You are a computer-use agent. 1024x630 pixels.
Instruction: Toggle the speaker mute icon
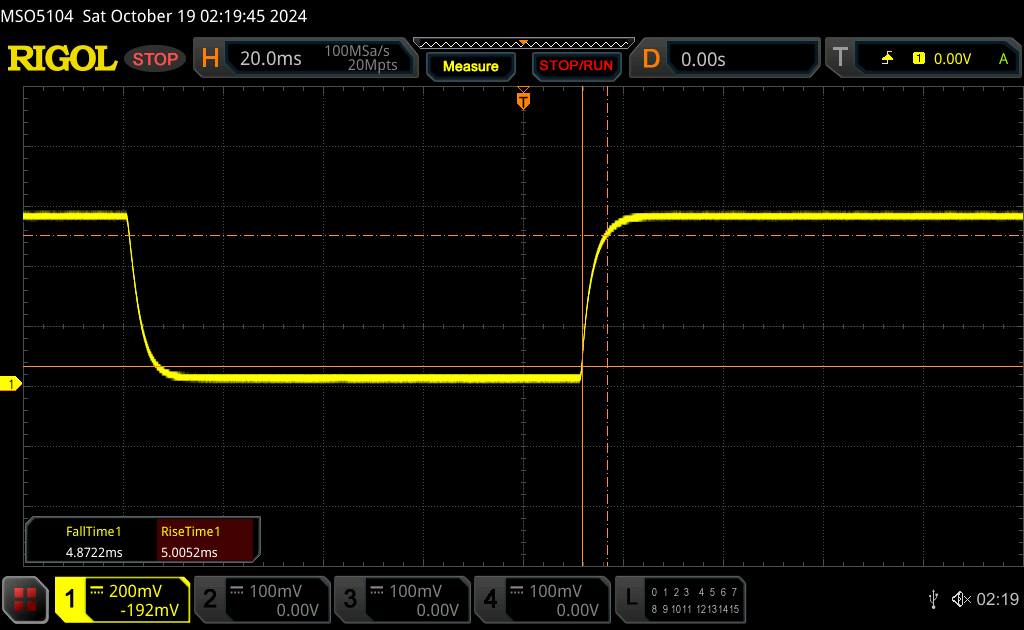961,599
